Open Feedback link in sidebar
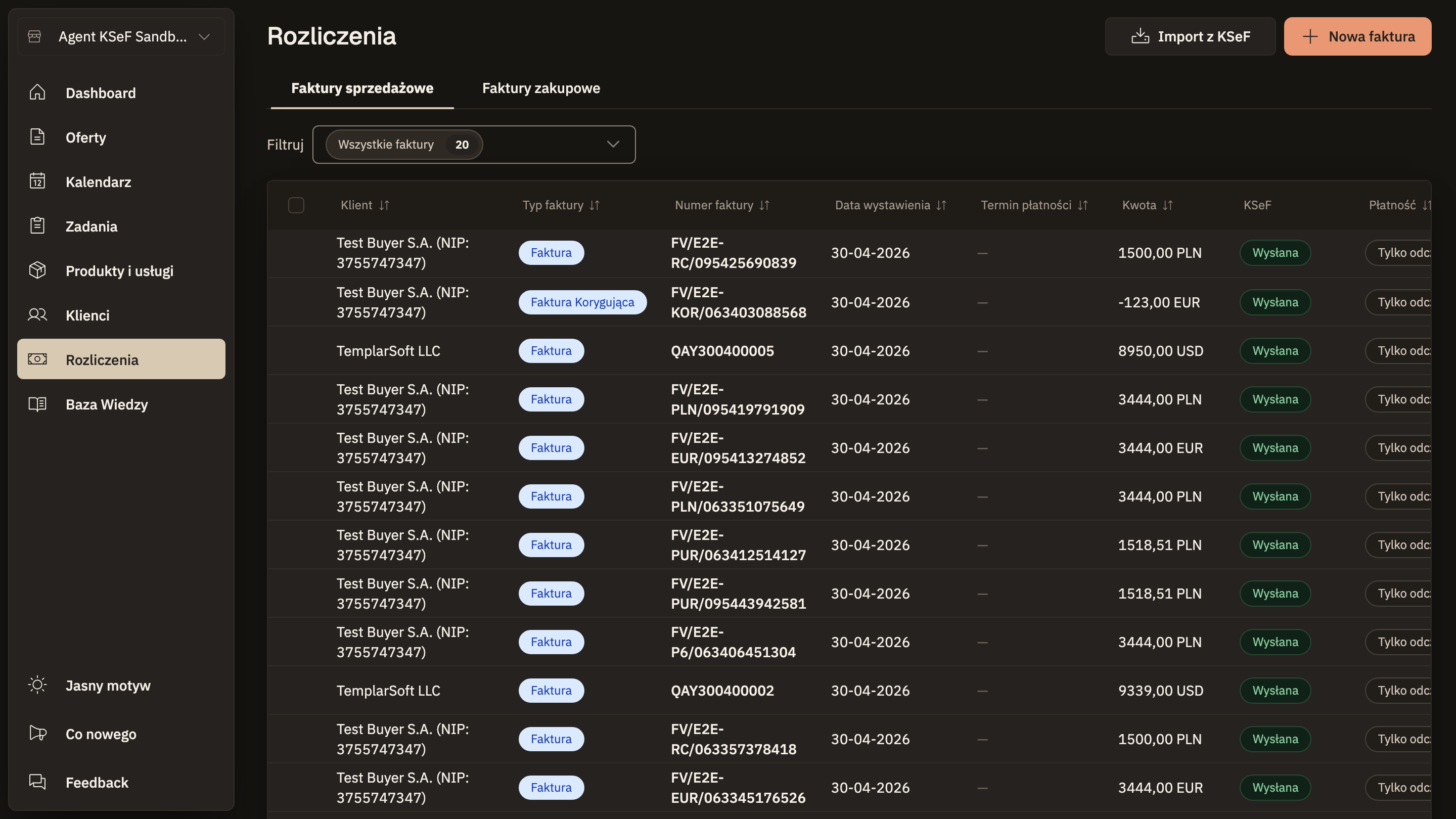 coord(121,782)
